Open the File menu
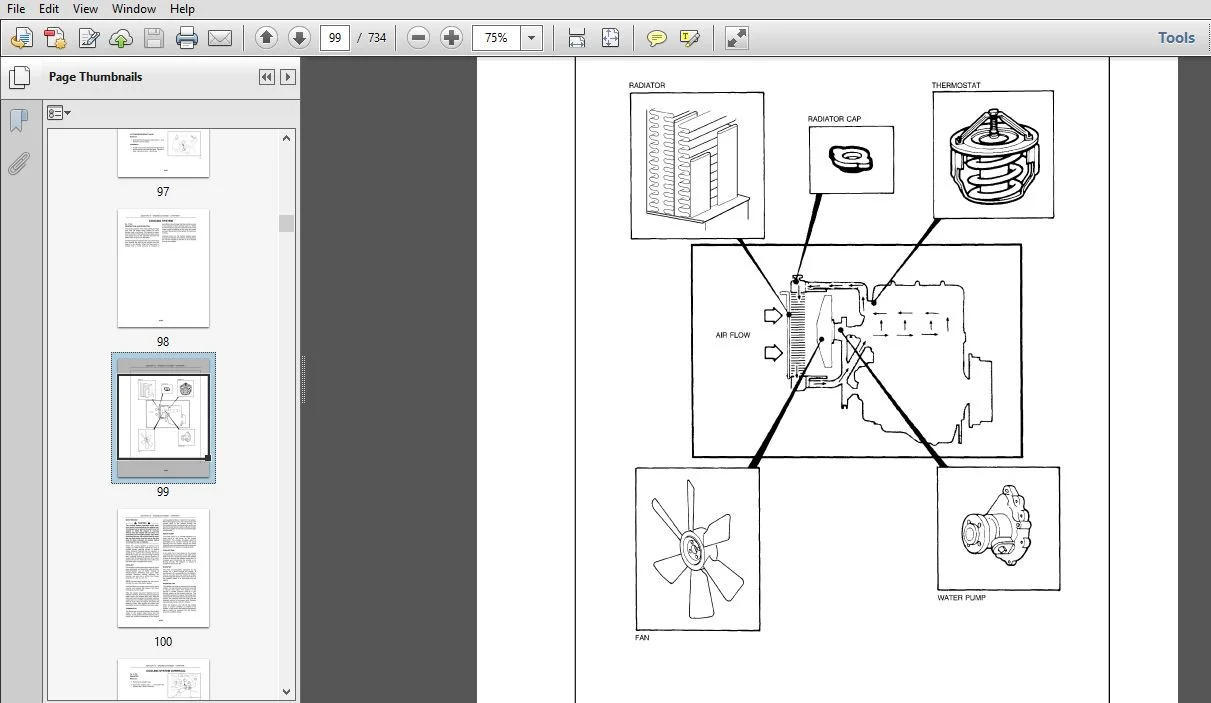This screenshot has height=703, width=1211. coord(16,9)
